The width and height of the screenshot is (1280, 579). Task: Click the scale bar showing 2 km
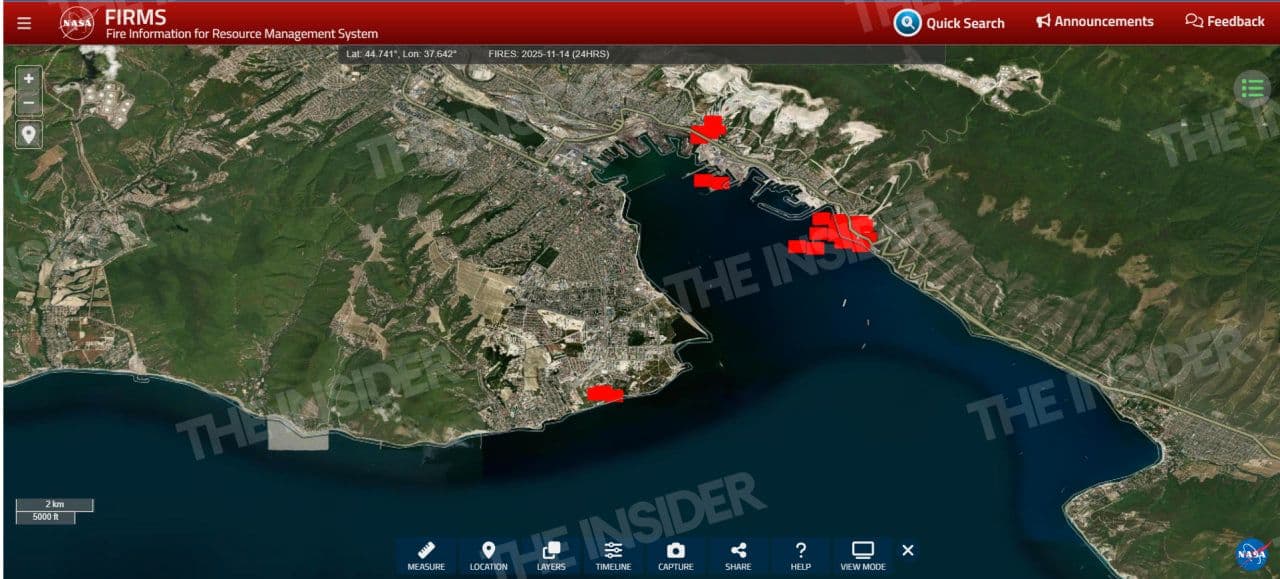pos(54,505)
